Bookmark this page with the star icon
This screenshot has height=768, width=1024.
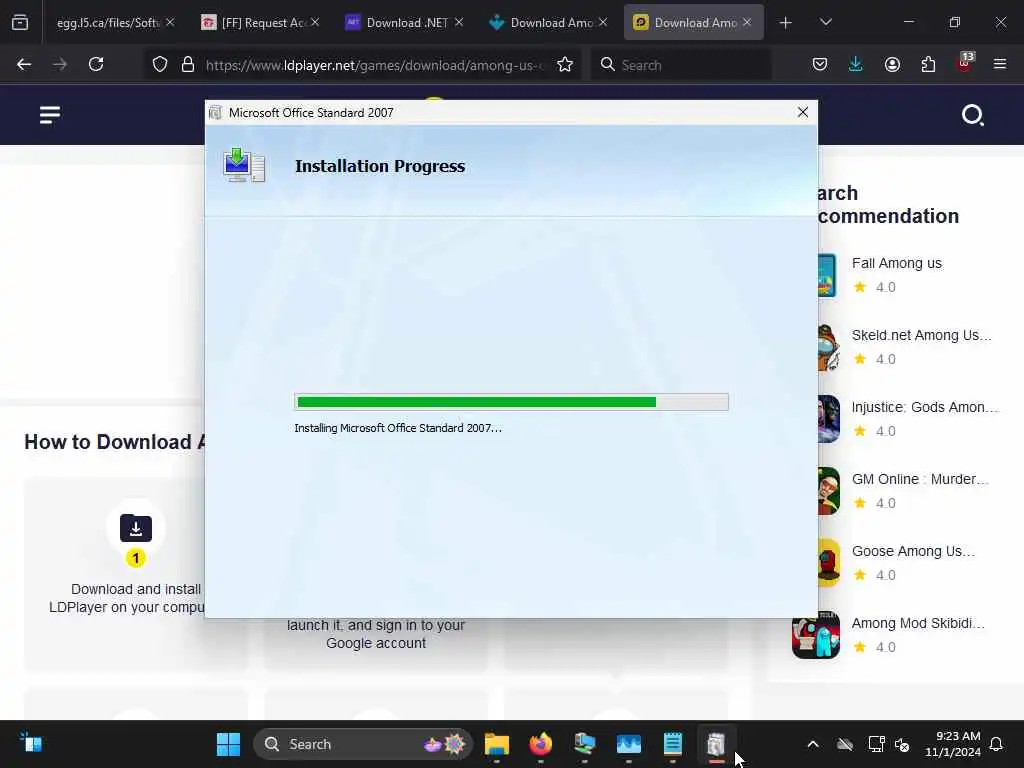[565, 65]
